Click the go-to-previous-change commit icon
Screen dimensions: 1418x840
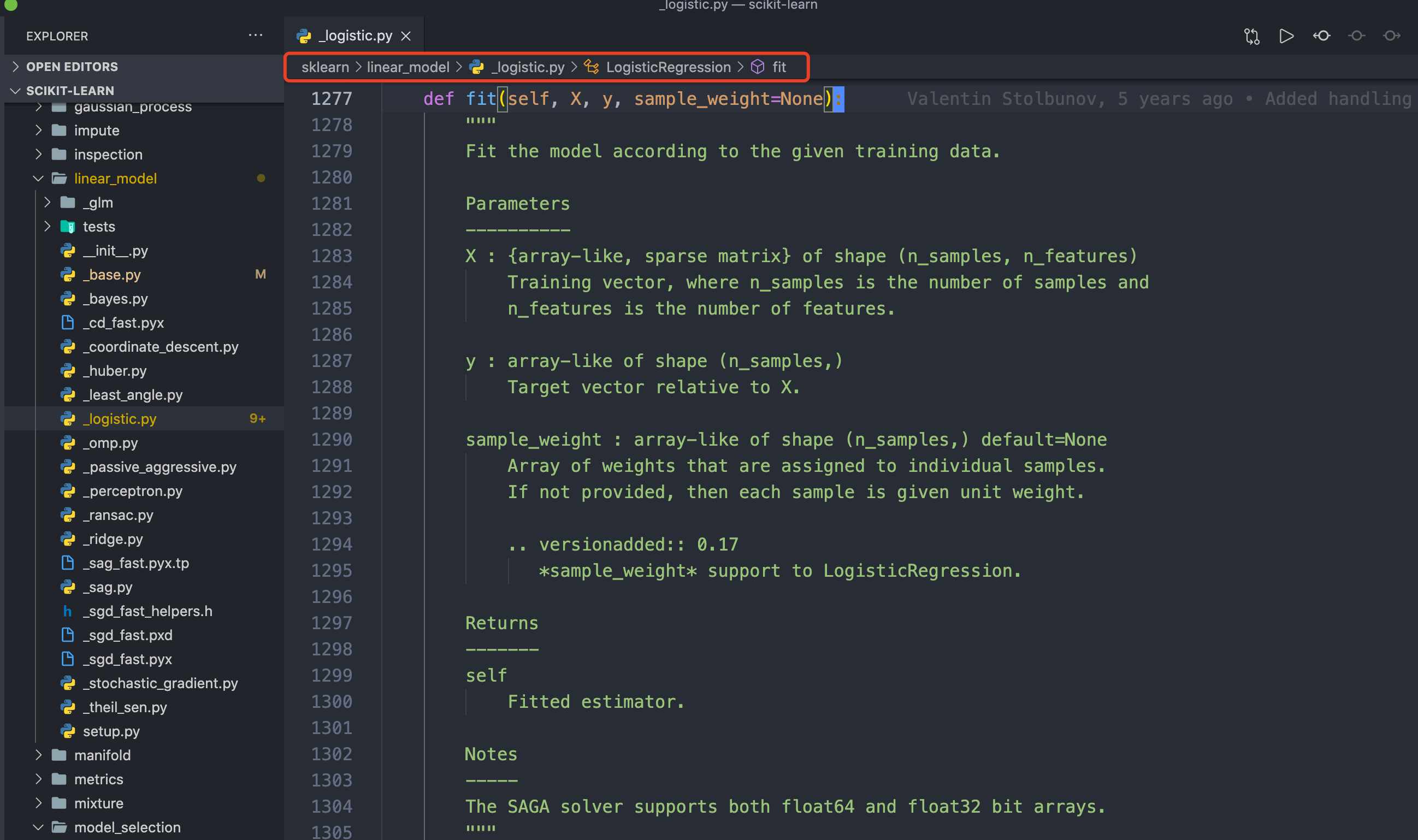pos(1321,36)
